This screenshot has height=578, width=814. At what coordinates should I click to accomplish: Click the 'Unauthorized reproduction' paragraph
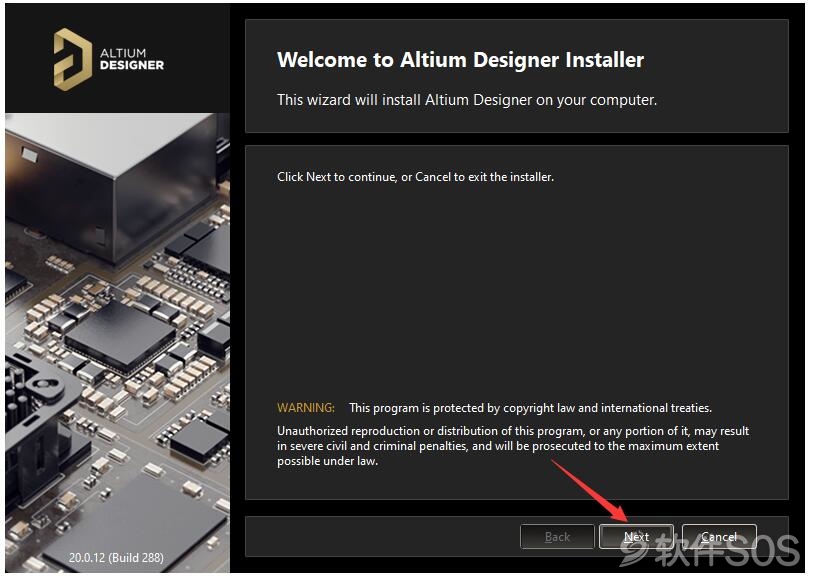pos(513,446)
